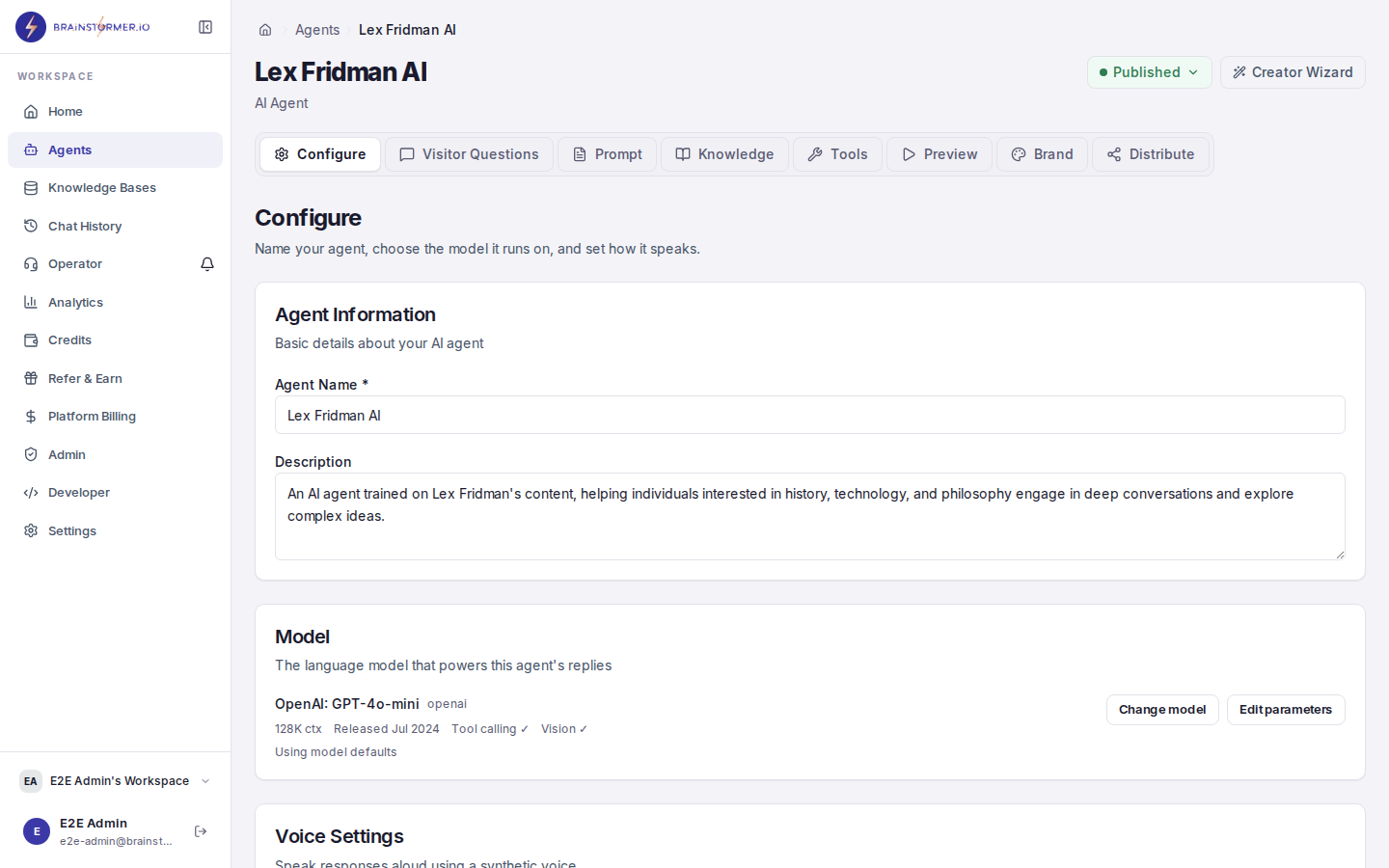The height and width of the screenshot is (868, 1389).
Task: Open the Admin section
Action: point(115,454)
